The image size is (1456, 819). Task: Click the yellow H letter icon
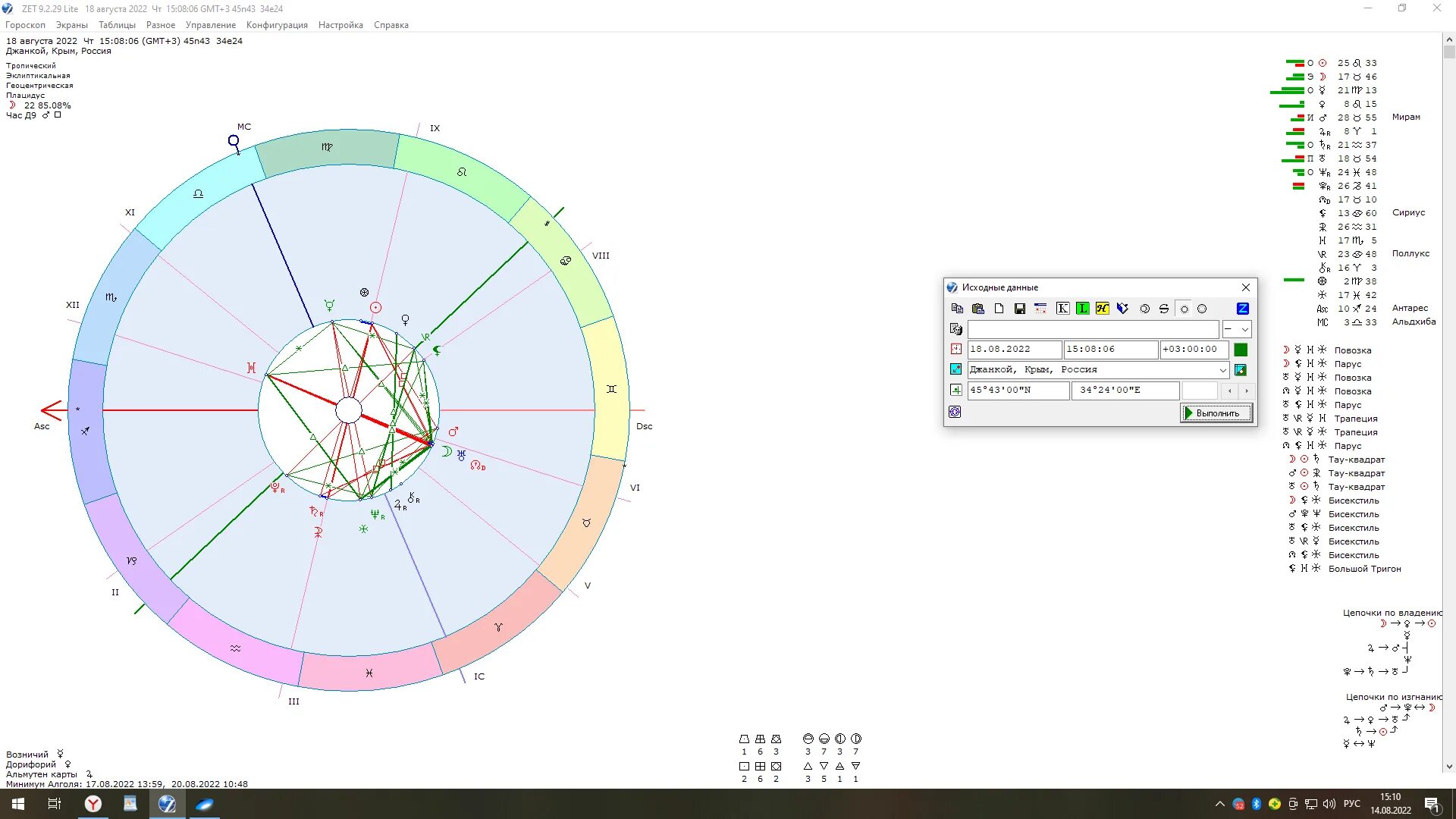tap(1102, 309)
